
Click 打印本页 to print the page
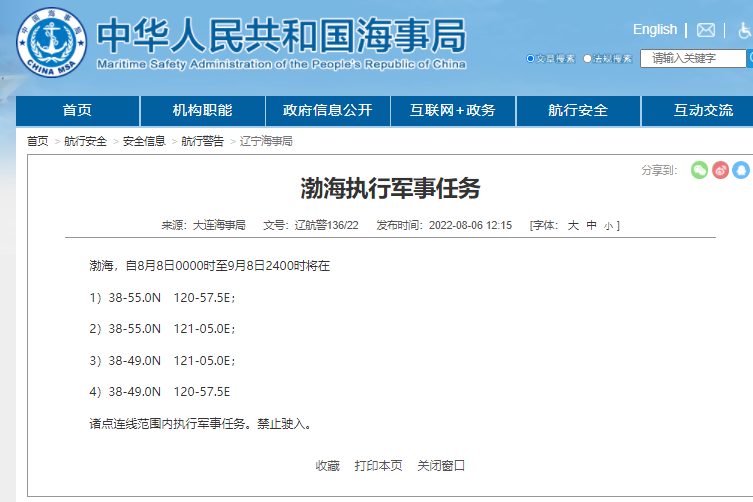[378, 465]
